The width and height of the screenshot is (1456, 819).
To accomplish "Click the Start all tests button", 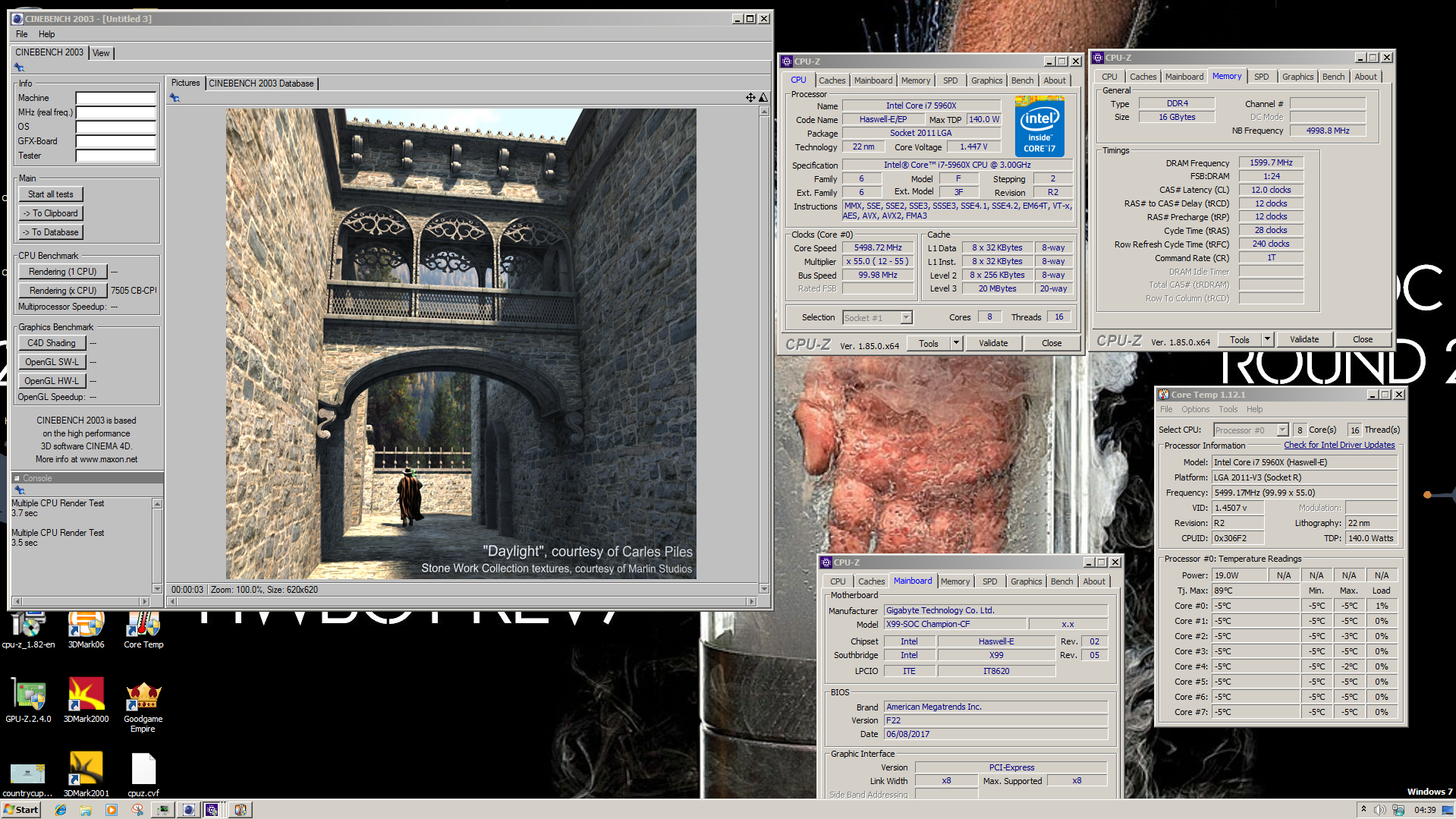I will 51,194.
